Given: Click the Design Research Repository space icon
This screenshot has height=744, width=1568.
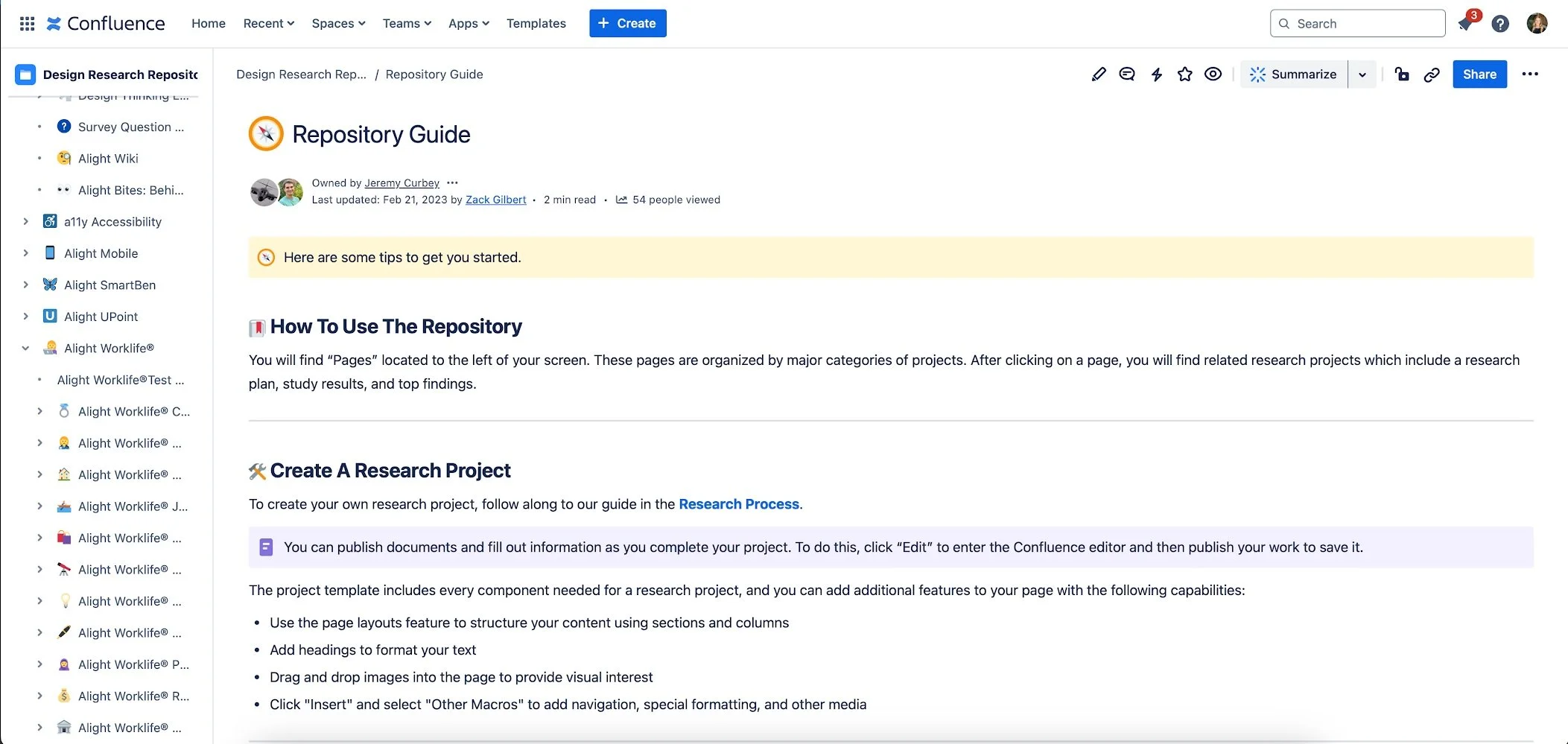Looking at the screenshot, I should click(x=25, y=74).
